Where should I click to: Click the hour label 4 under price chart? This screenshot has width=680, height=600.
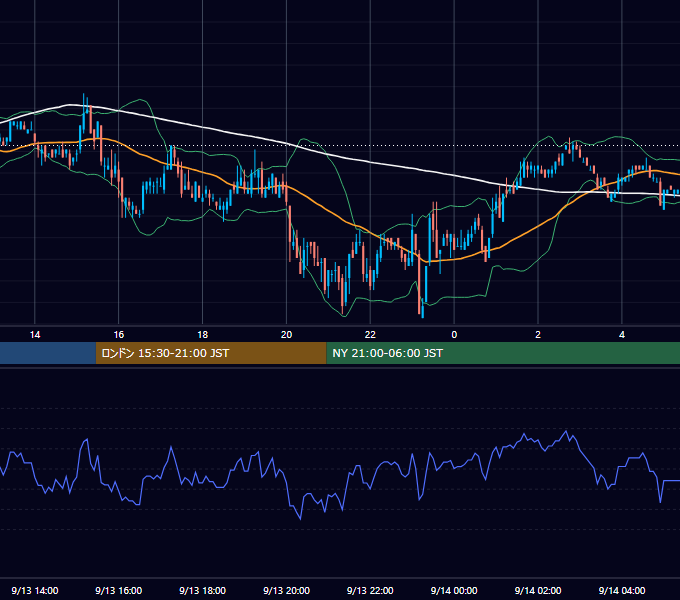622,335
